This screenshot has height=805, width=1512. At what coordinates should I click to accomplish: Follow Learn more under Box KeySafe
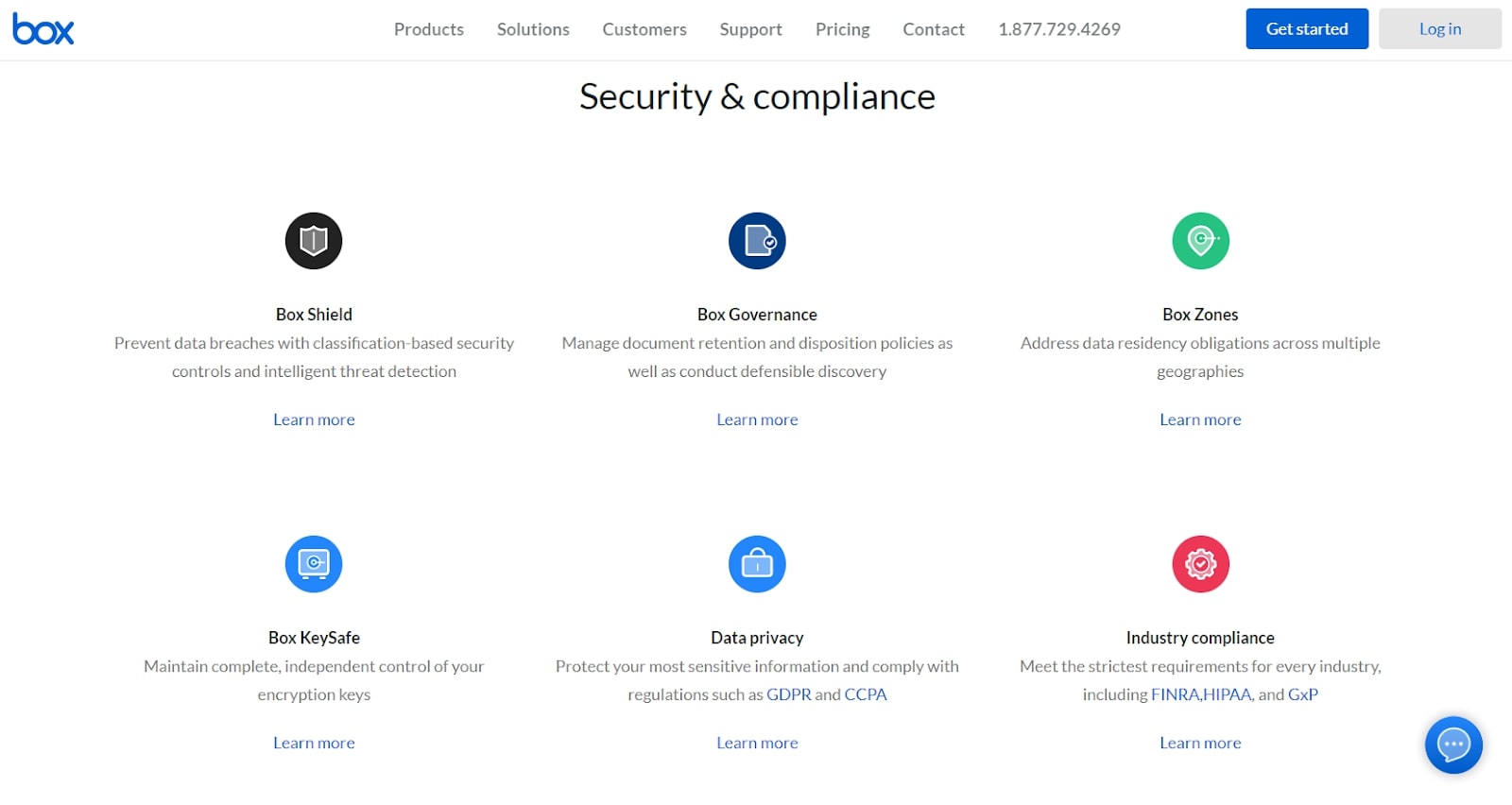[314, 743]
